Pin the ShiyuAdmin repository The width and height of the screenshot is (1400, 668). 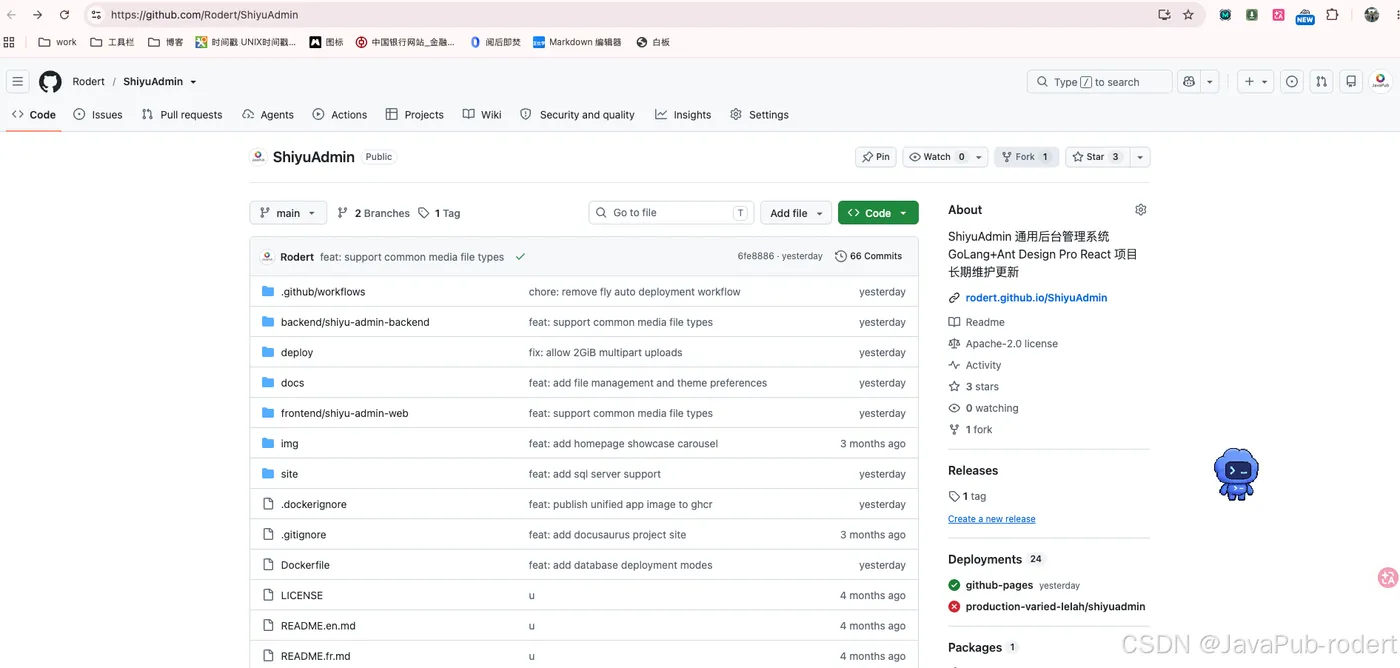(876, 157)
